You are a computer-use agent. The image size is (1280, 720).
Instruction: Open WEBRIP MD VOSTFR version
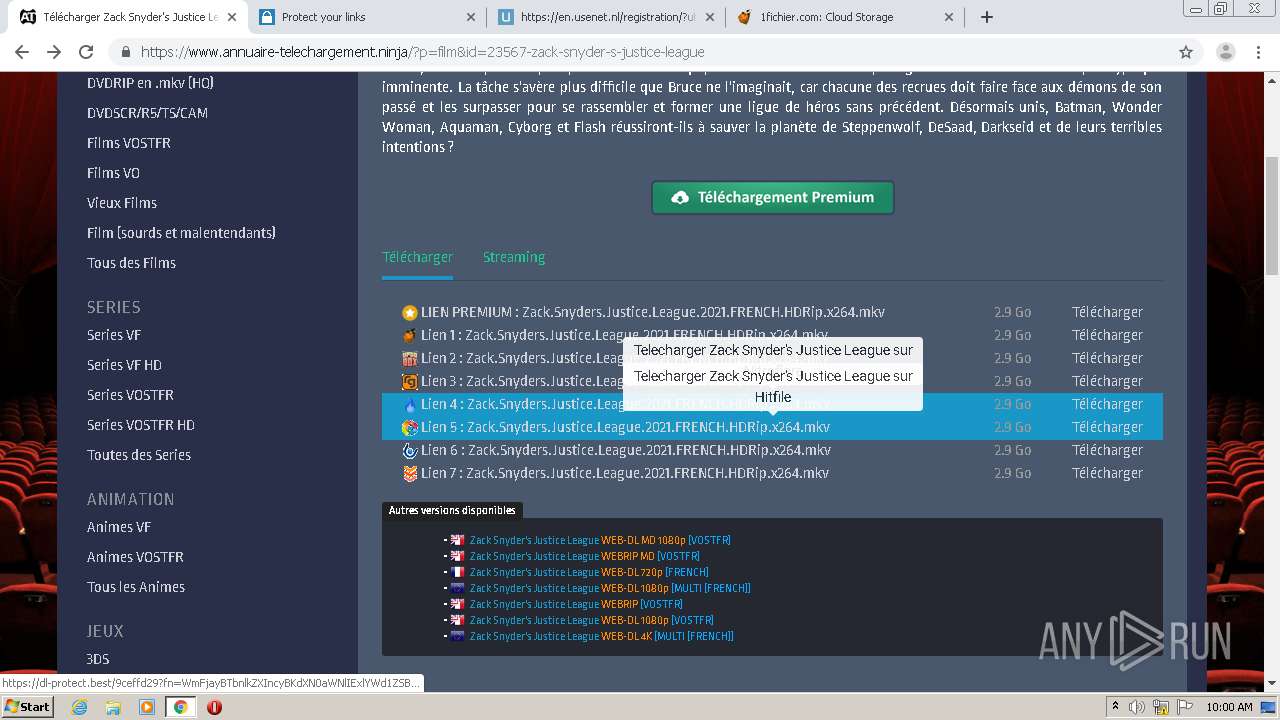point(585,556)
